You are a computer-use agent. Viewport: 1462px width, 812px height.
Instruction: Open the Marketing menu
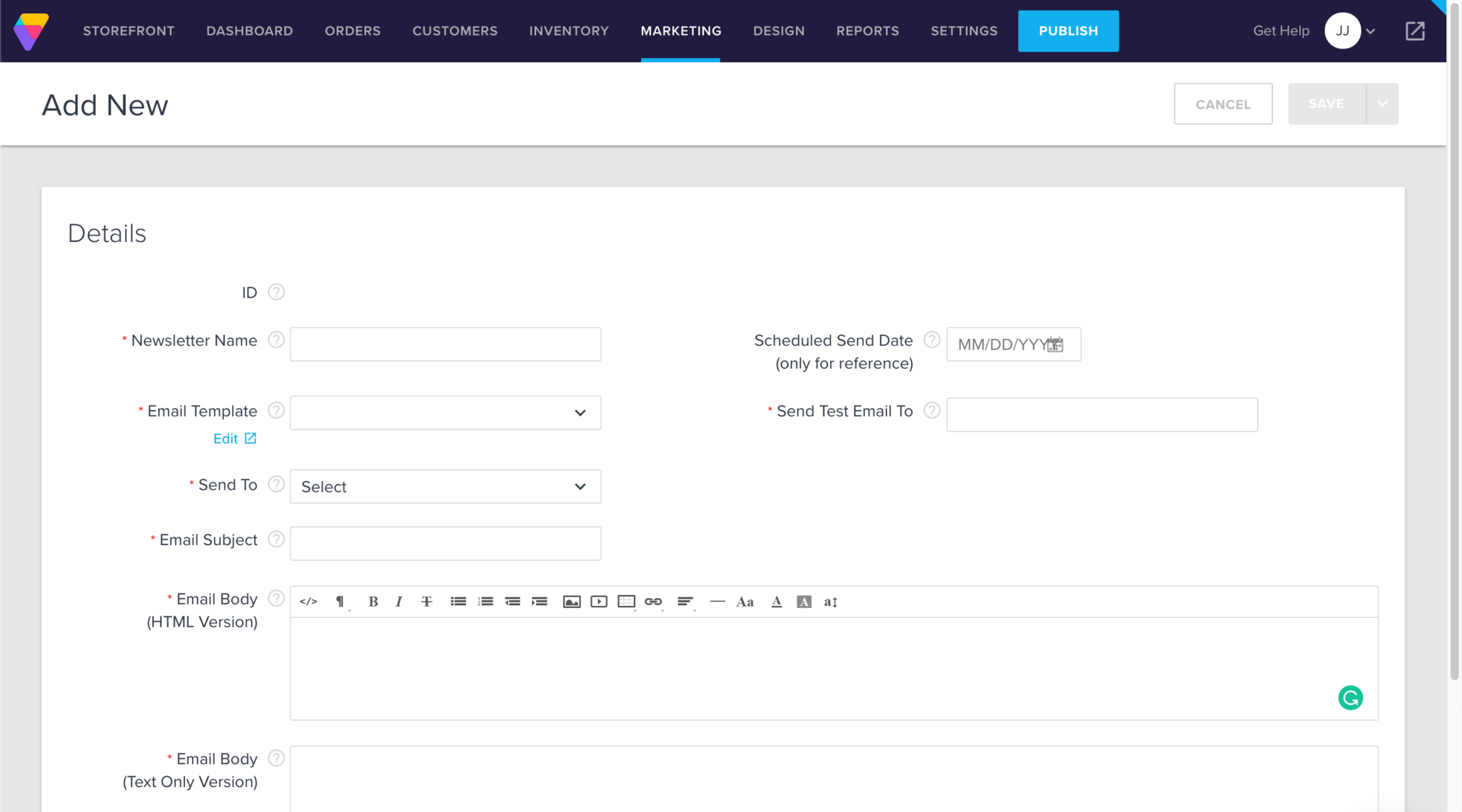point(681,31)
